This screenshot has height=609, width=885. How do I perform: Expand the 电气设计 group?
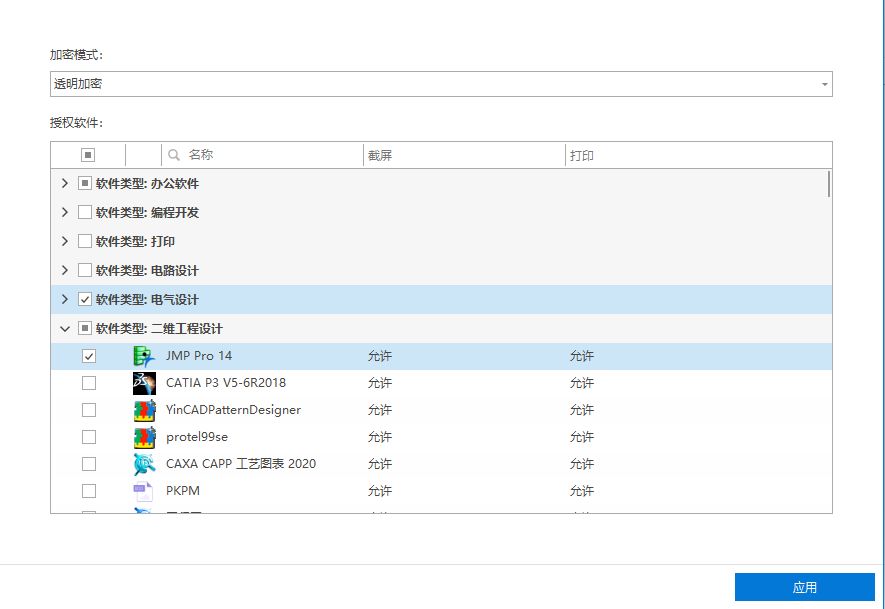(x=65, y=300)
